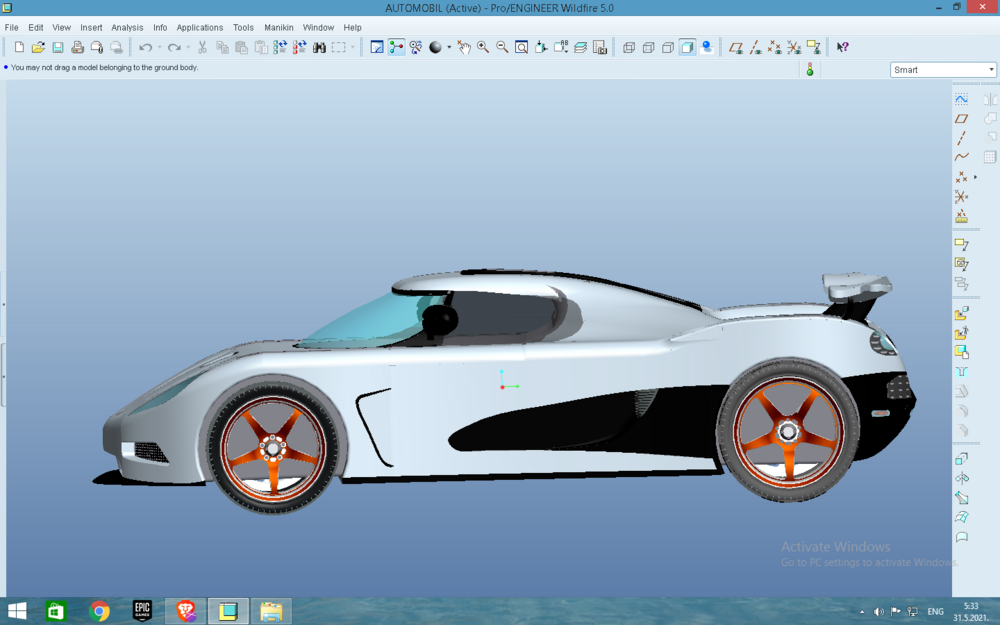
Task: Toggle datum plane display
Action: (735, 47)
